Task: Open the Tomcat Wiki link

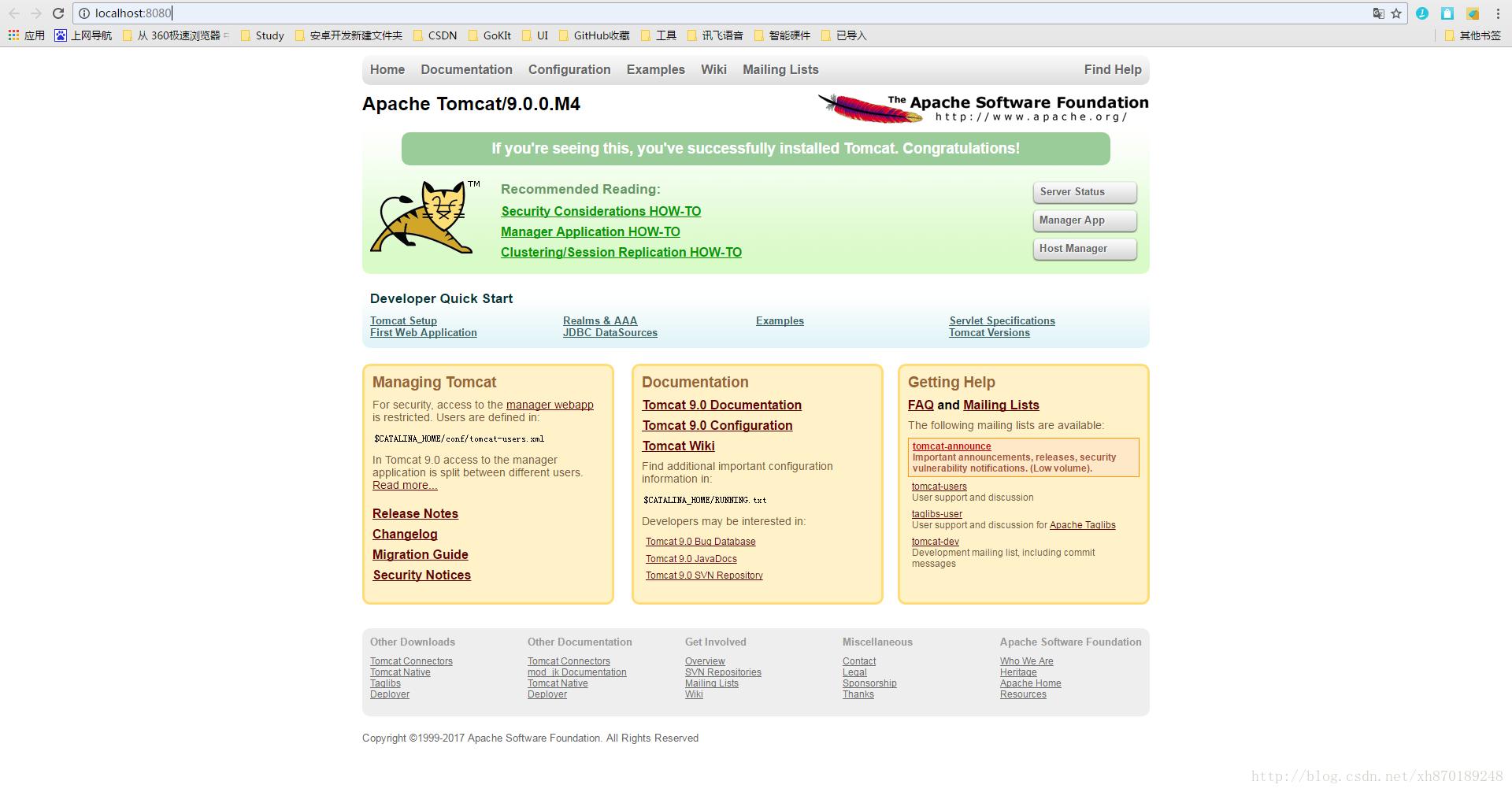Action: coord(678,446)
